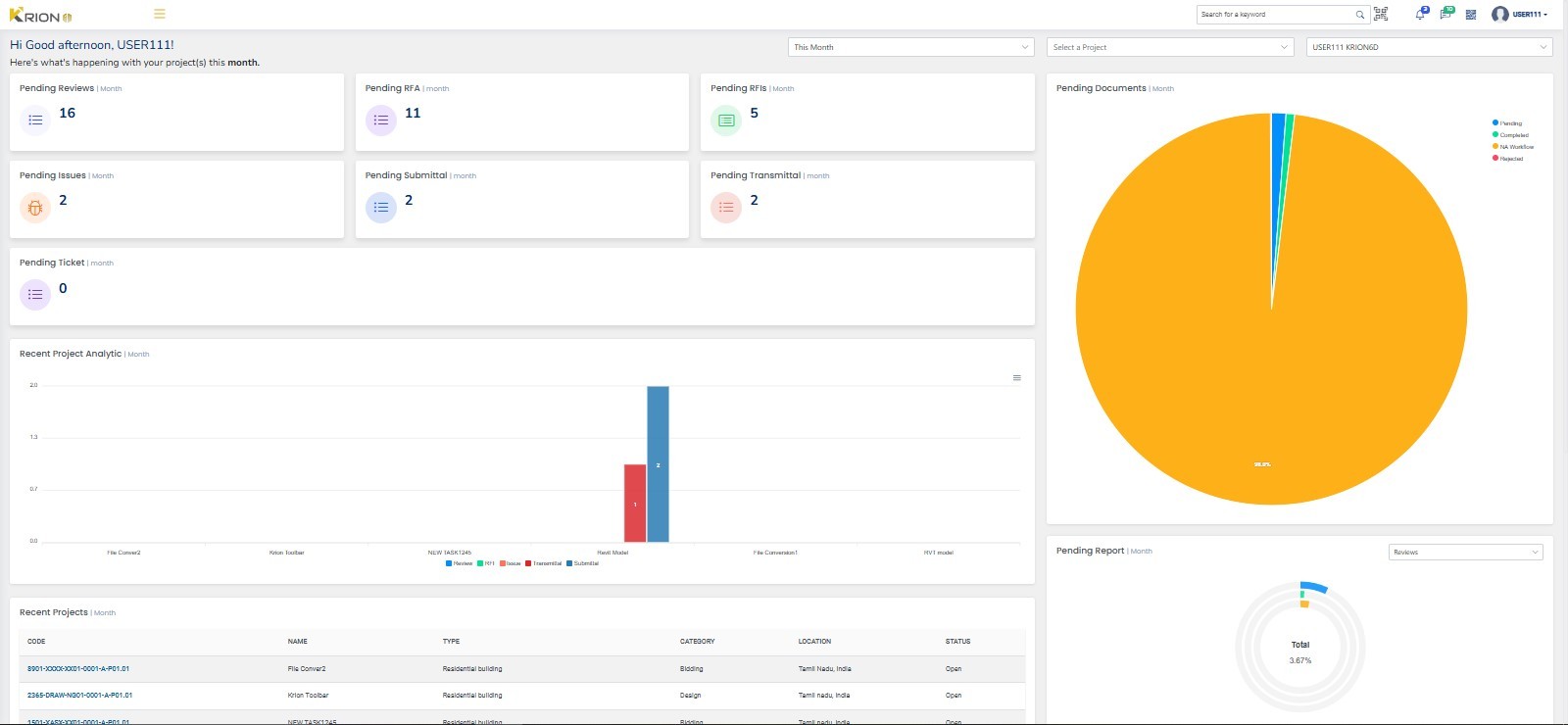Image resolution: width=1568 pixels, height=725 pixels.
Task: Open the chat messages icon
Action: point(1445,15)
